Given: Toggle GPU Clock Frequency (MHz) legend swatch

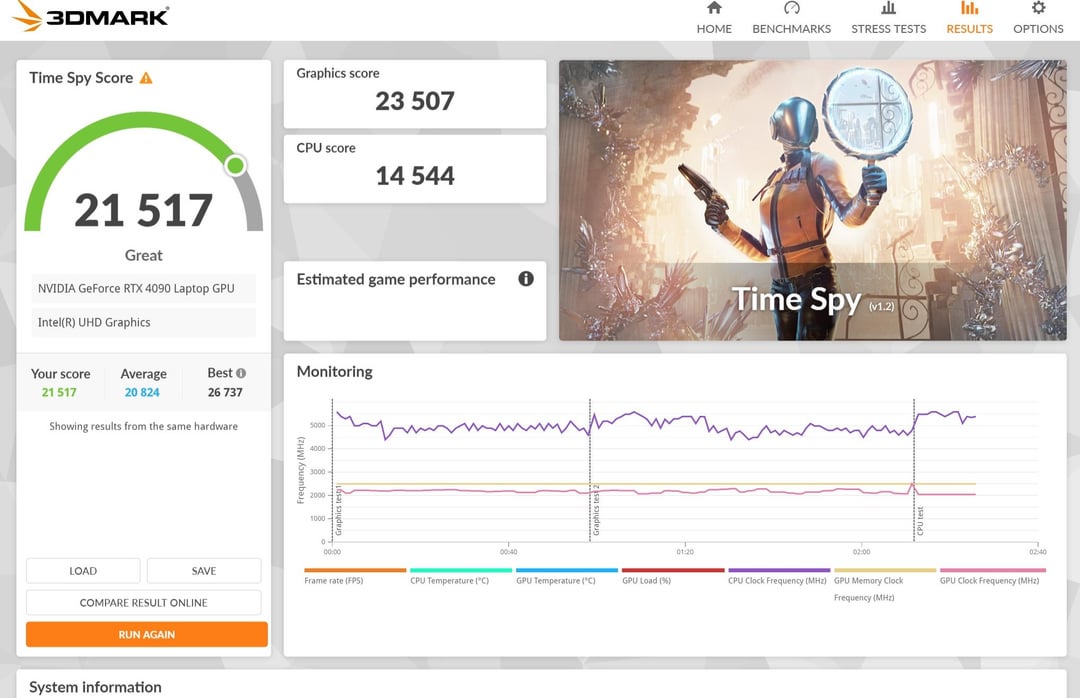Looking at the screenshot, I should [x=993, y=570].
